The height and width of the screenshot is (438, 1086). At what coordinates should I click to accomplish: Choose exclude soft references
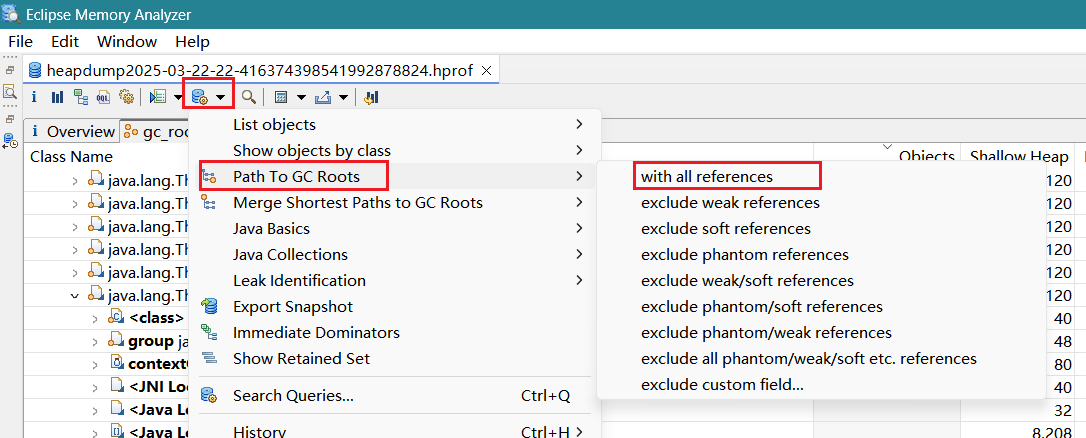(x=821, y=229)
